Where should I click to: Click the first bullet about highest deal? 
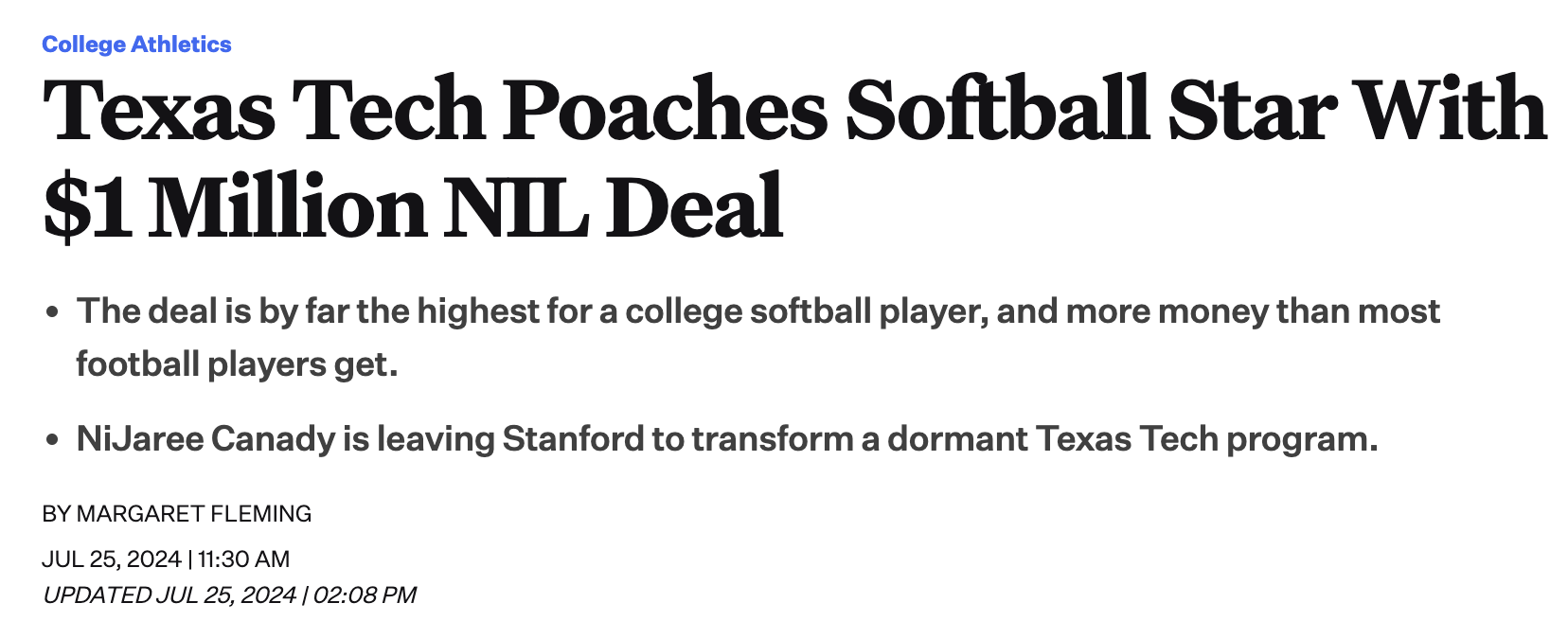[758, 337]
